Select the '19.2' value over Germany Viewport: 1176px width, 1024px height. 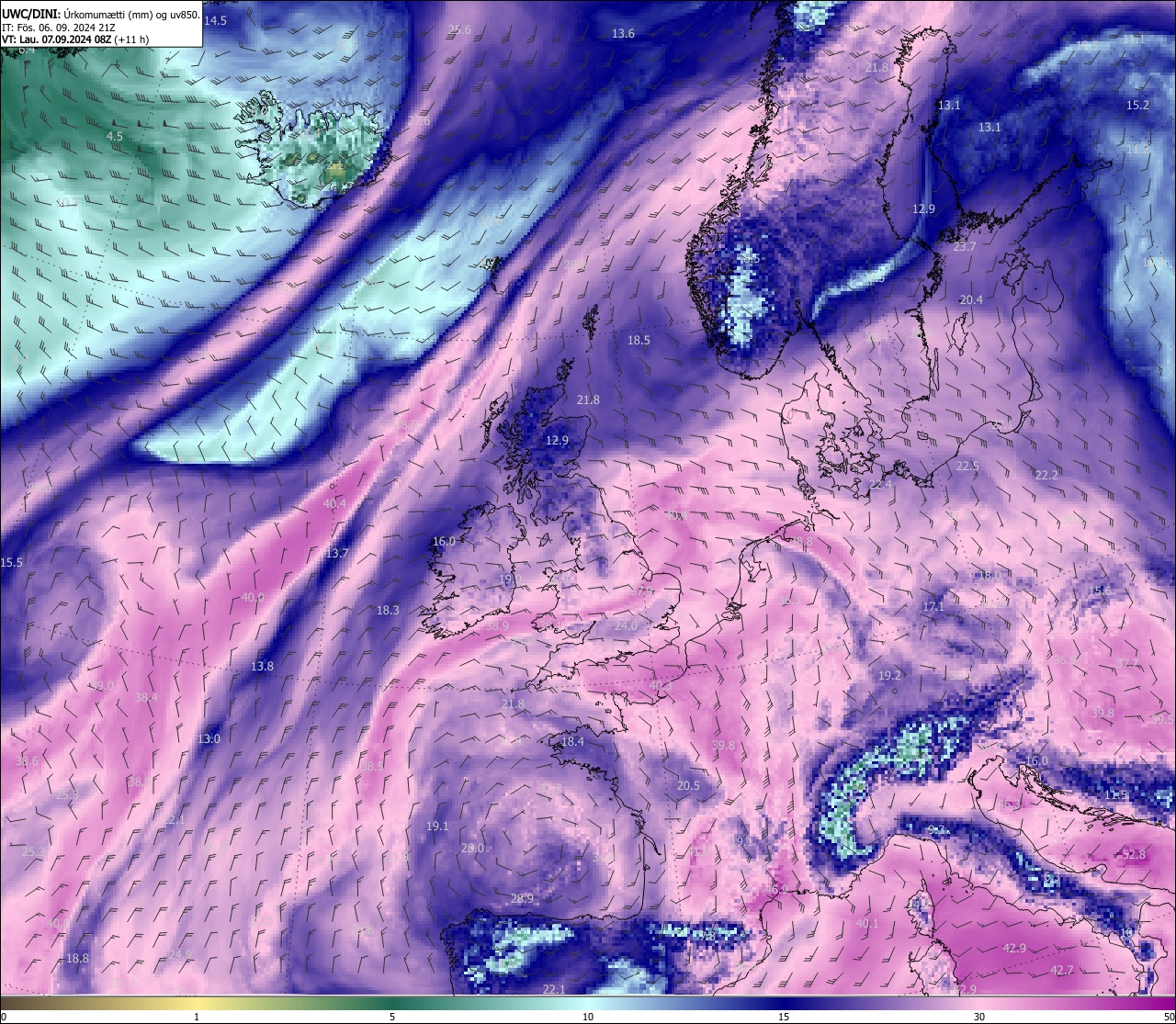[x=890, y=675]
